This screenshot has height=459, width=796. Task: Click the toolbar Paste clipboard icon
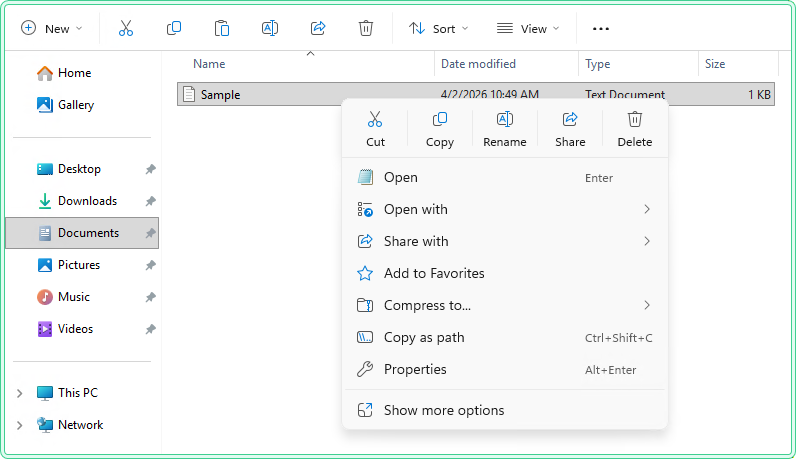222,28
